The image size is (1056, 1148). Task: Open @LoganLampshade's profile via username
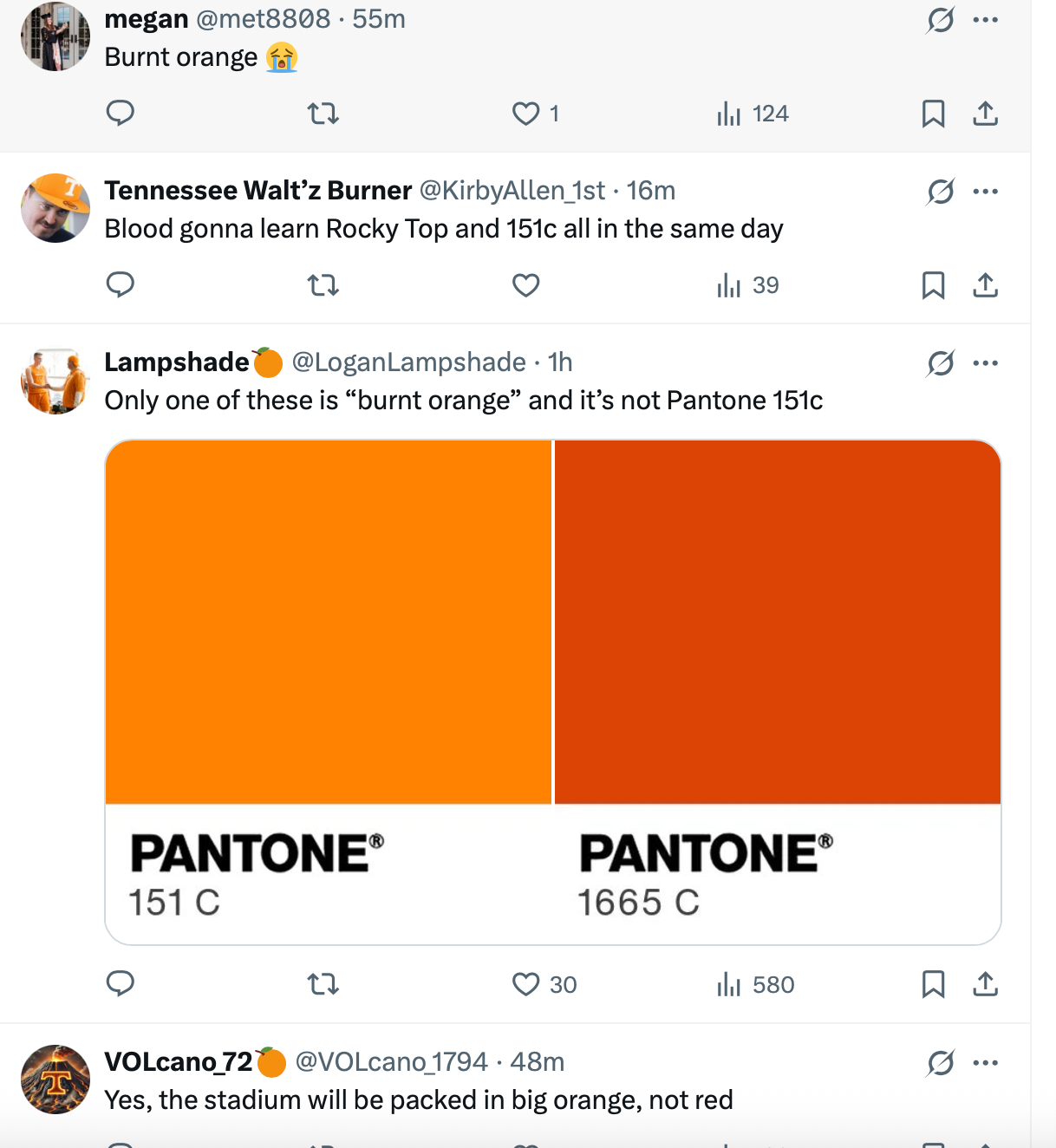point(407,363)
